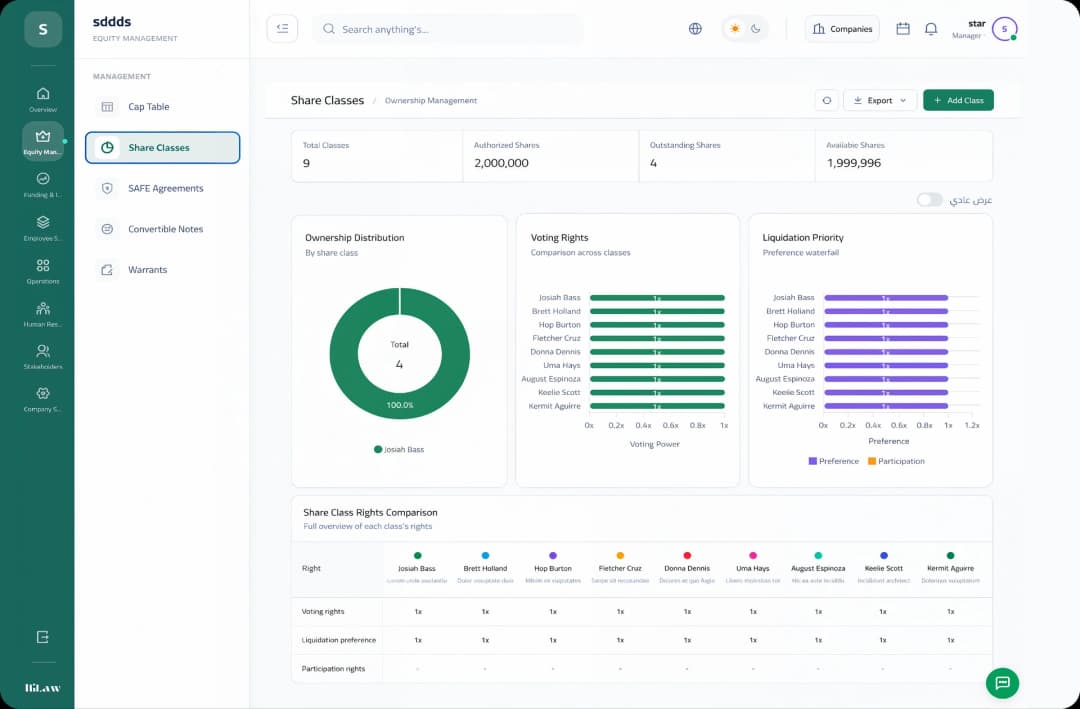Click the Ownership Management breadcrumb
Image resolution: width=1080 pixels, height=709 pixels.
430,101
